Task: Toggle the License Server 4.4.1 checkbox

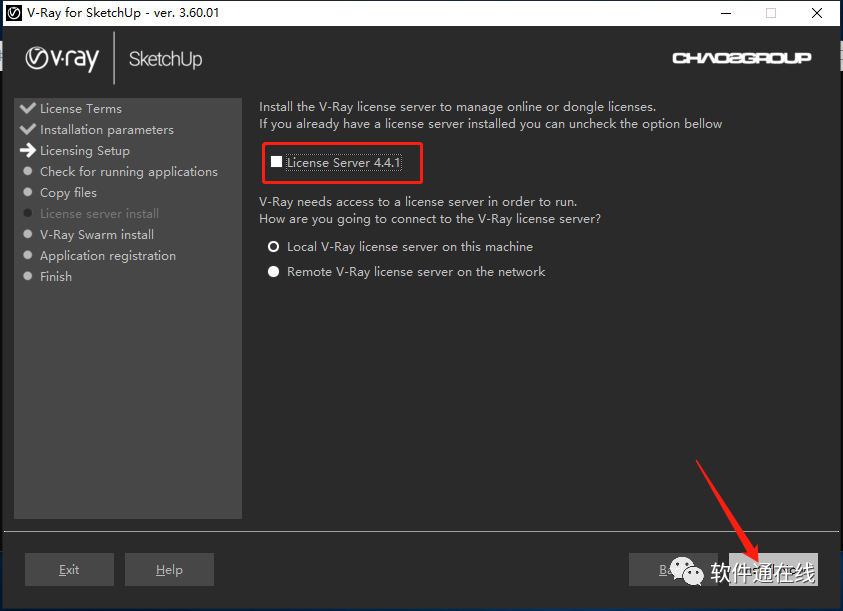Action: click(x=276, y=162)
